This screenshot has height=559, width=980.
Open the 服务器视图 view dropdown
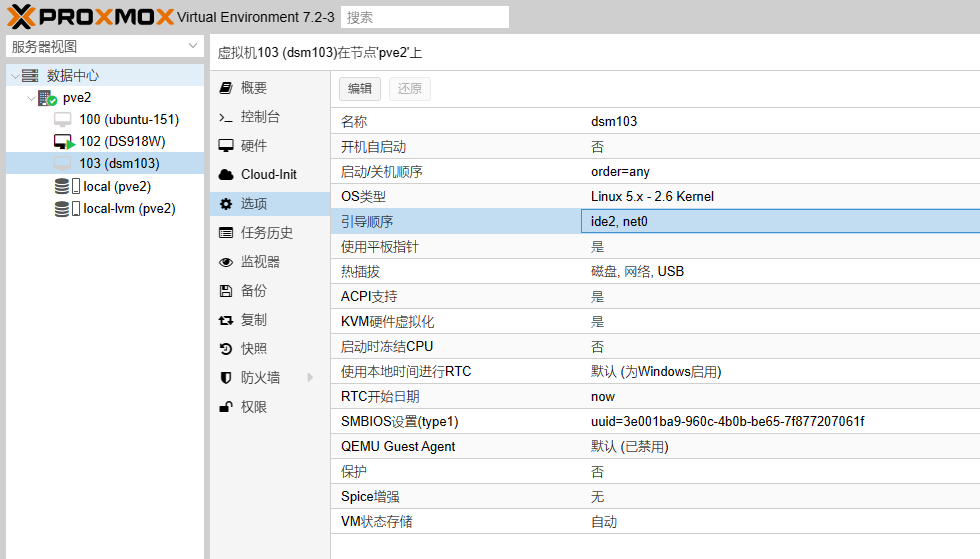[x=192, y=46]
